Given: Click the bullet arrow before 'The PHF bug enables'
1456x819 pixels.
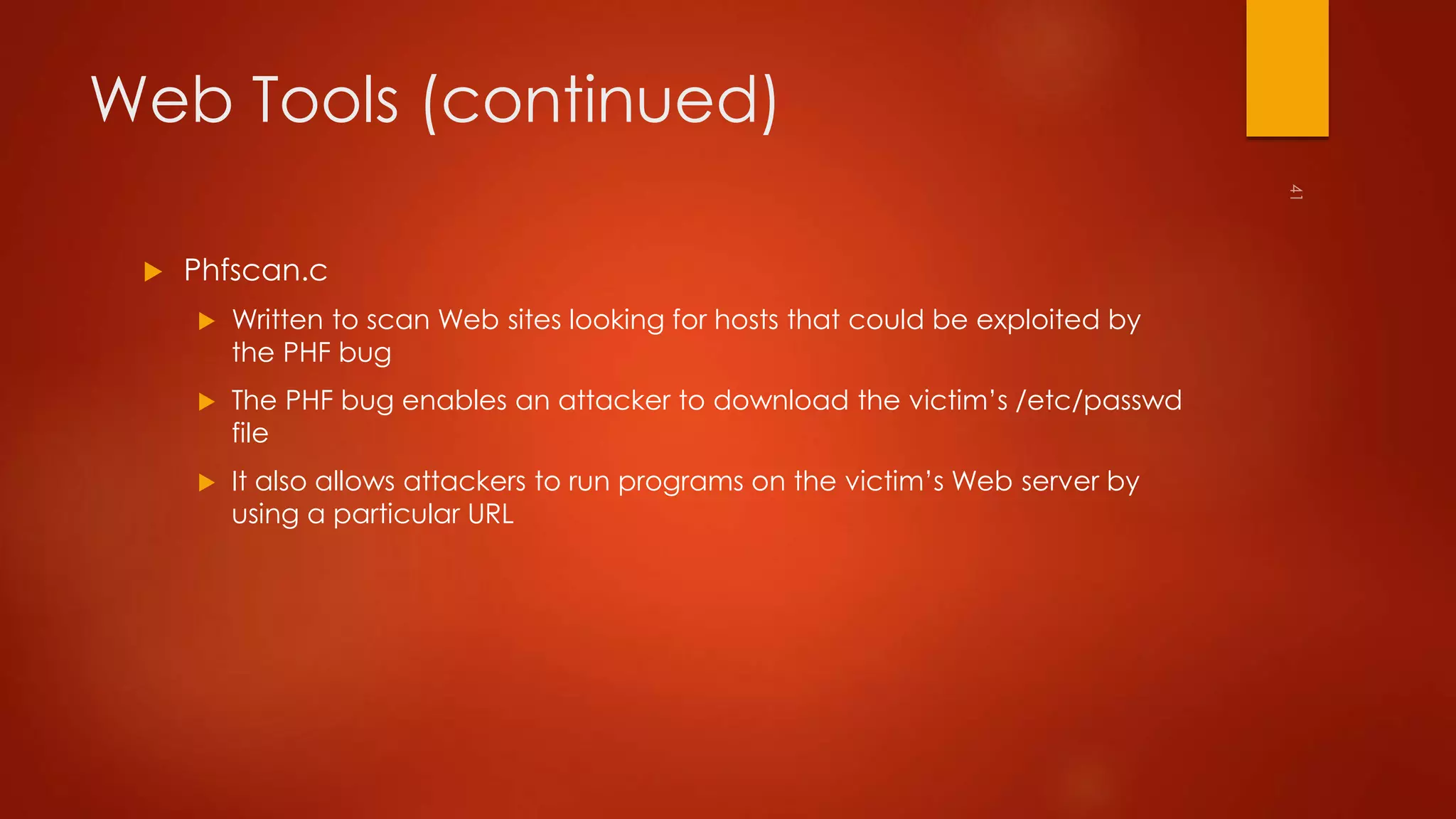Looking at the screenshot, I should coord(207,402).
